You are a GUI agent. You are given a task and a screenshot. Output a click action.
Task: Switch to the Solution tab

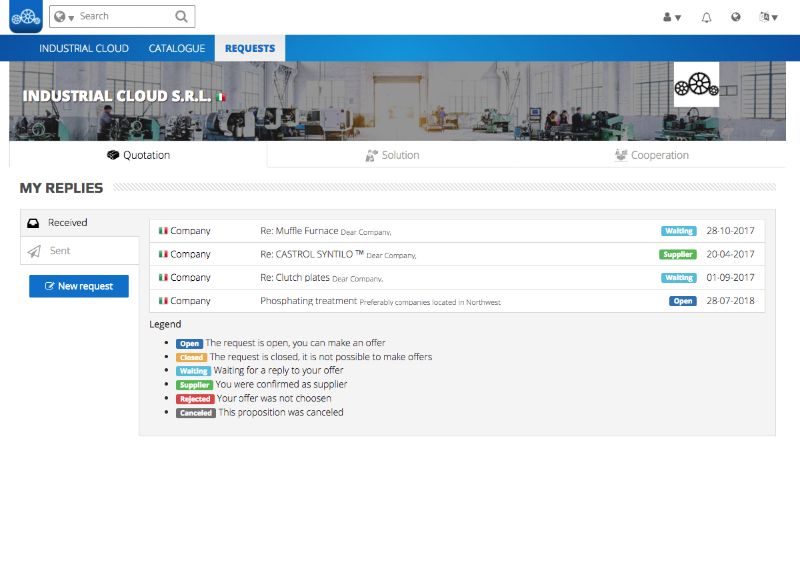pyautogui.click(x=392, y=155)
